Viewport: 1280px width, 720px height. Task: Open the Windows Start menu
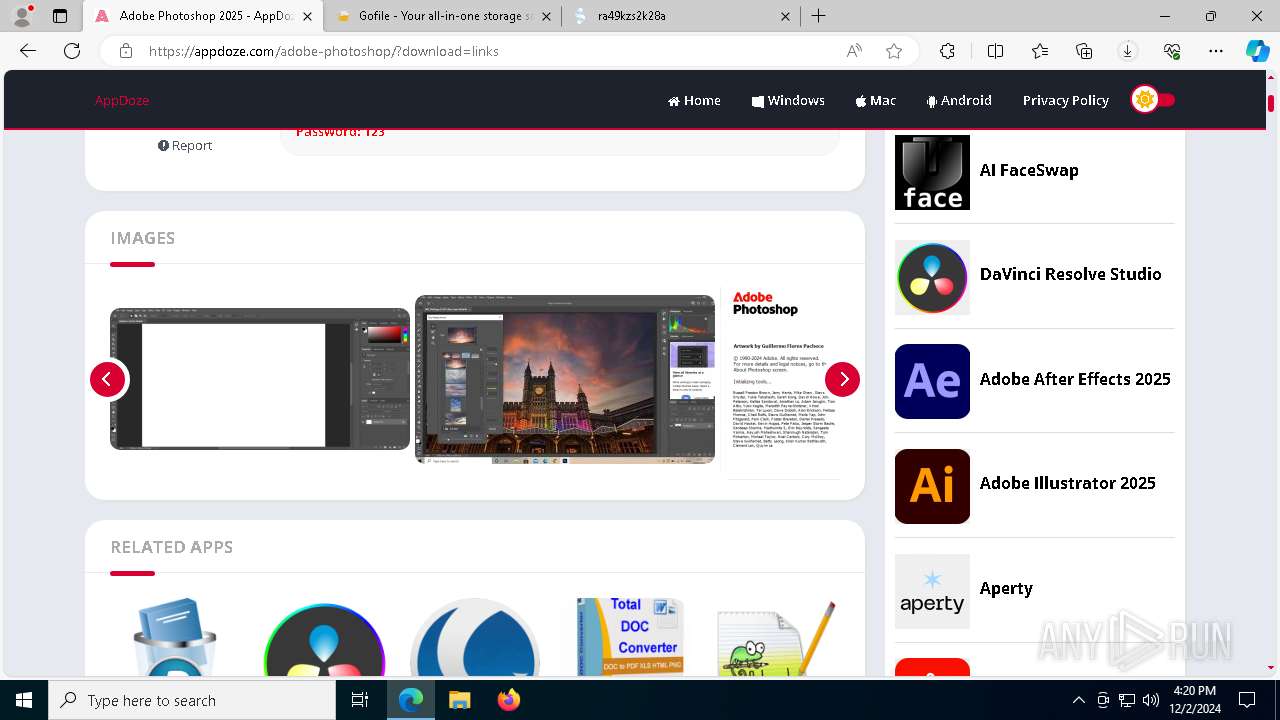pos(24,700)
